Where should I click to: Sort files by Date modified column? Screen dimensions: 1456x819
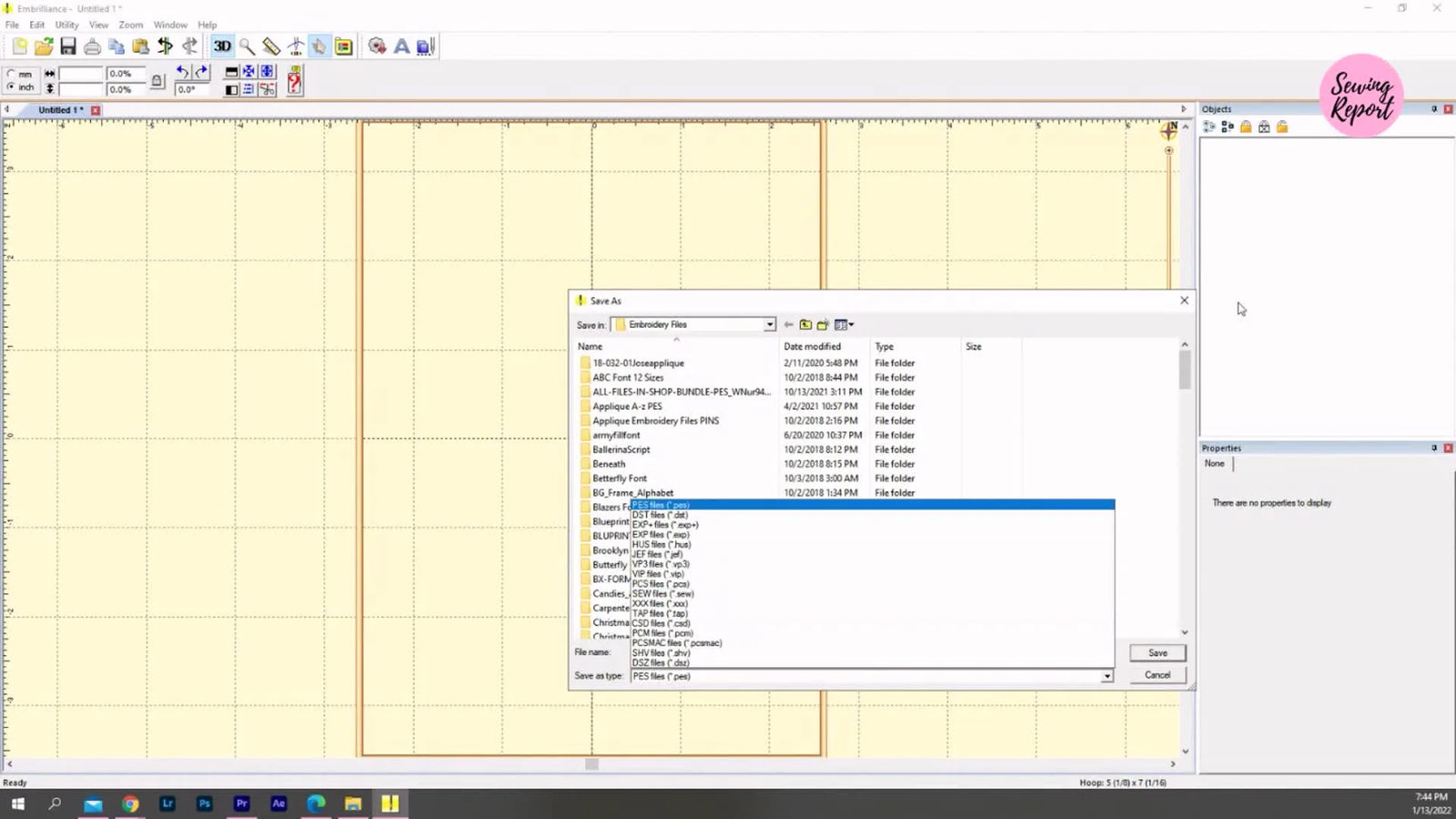coord(825,347)
